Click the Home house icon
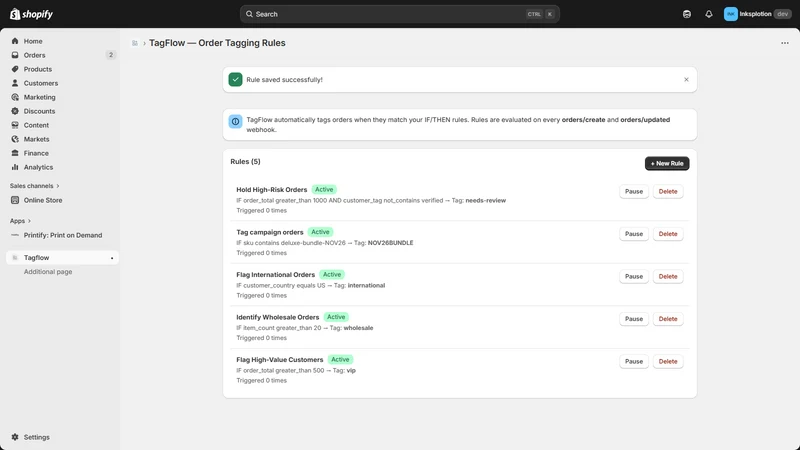Screen dimensions: 800x450 pyautogui.click(x=15, y=41)
